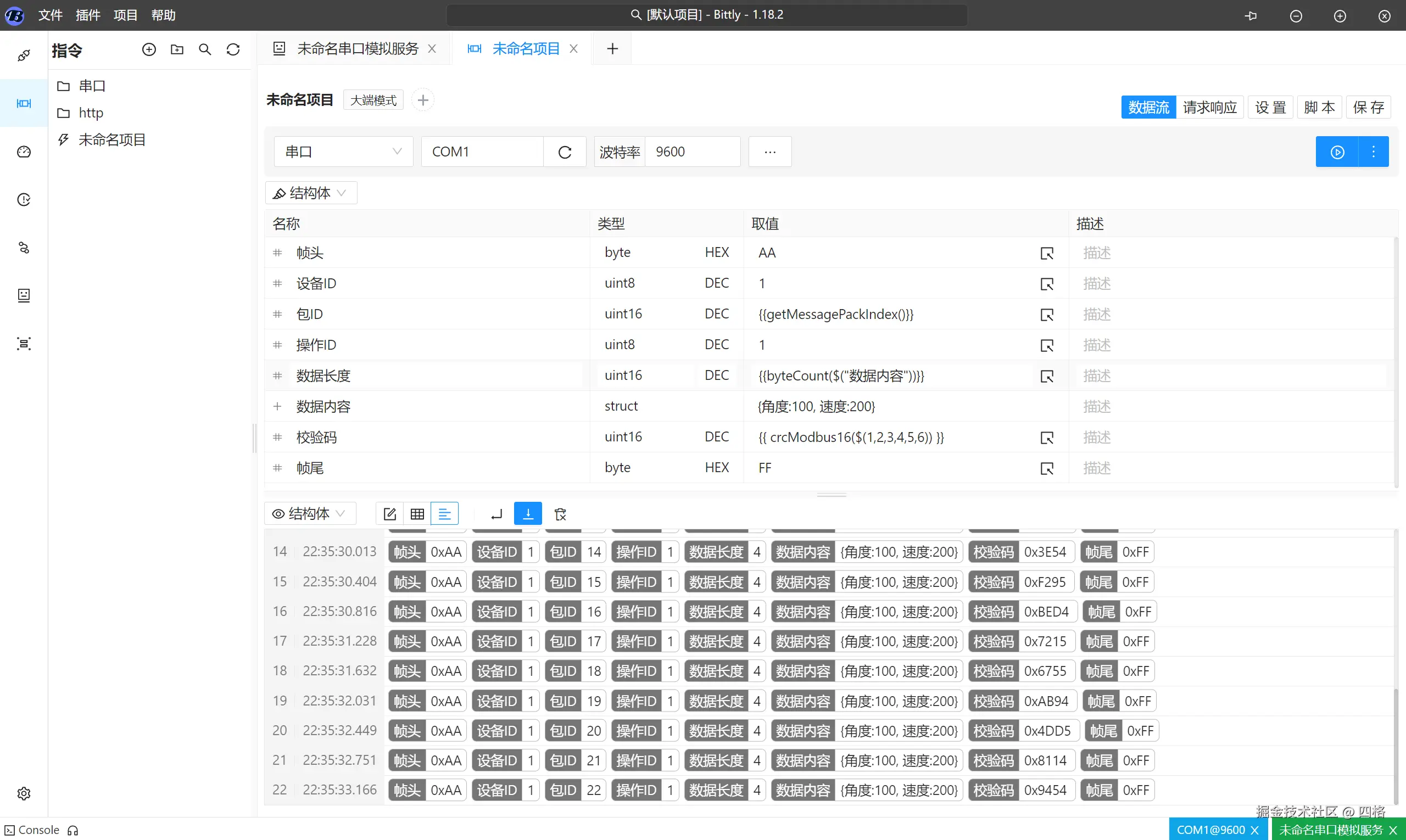Toggle the 大端模式 tag

click(x=373, y=100)
